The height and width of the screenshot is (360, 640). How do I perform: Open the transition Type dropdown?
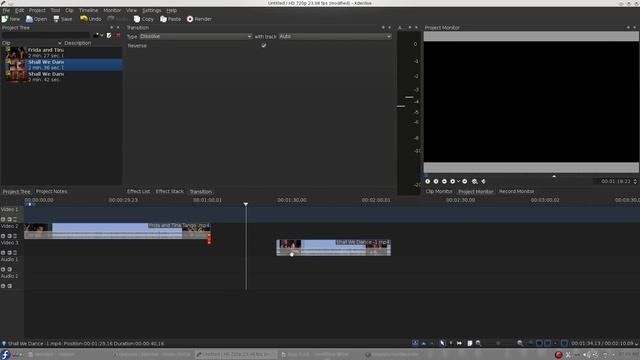point(196,36)
